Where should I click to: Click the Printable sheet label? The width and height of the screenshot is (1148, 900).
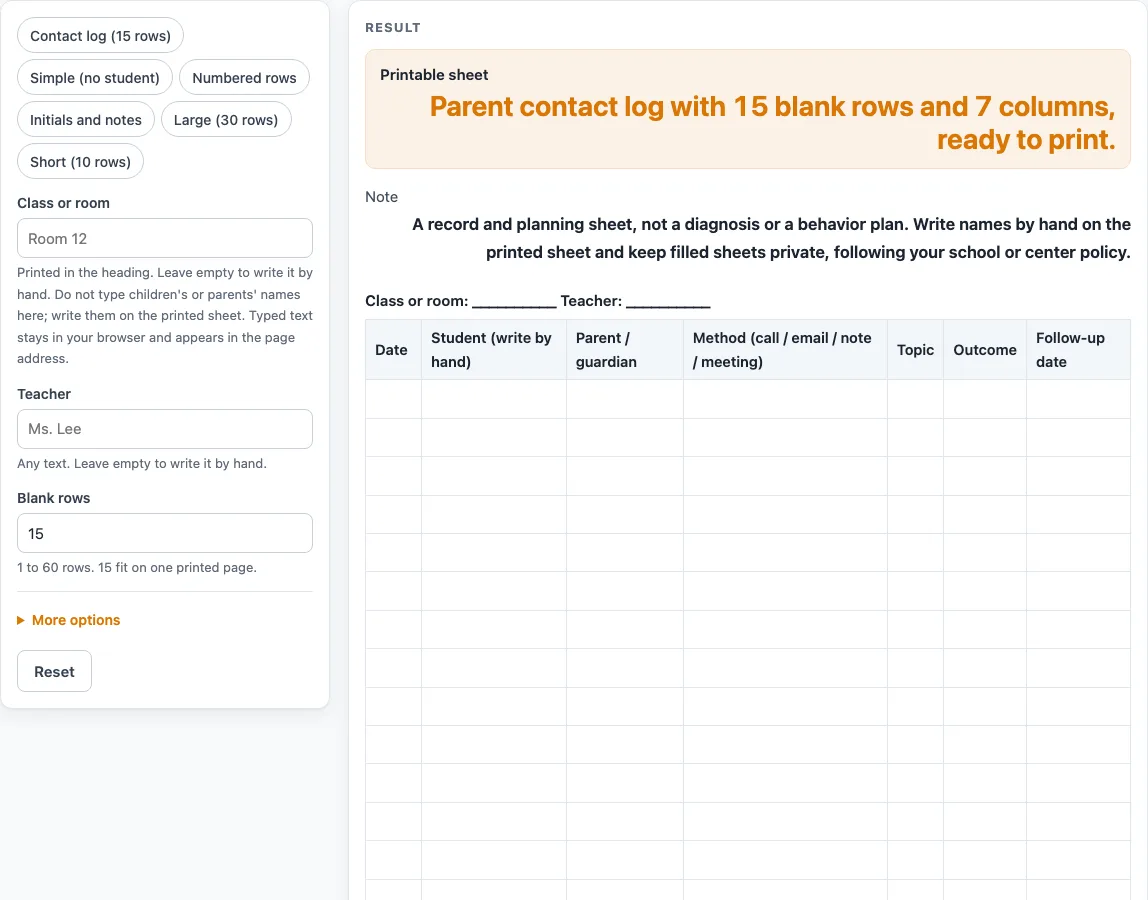434,75
